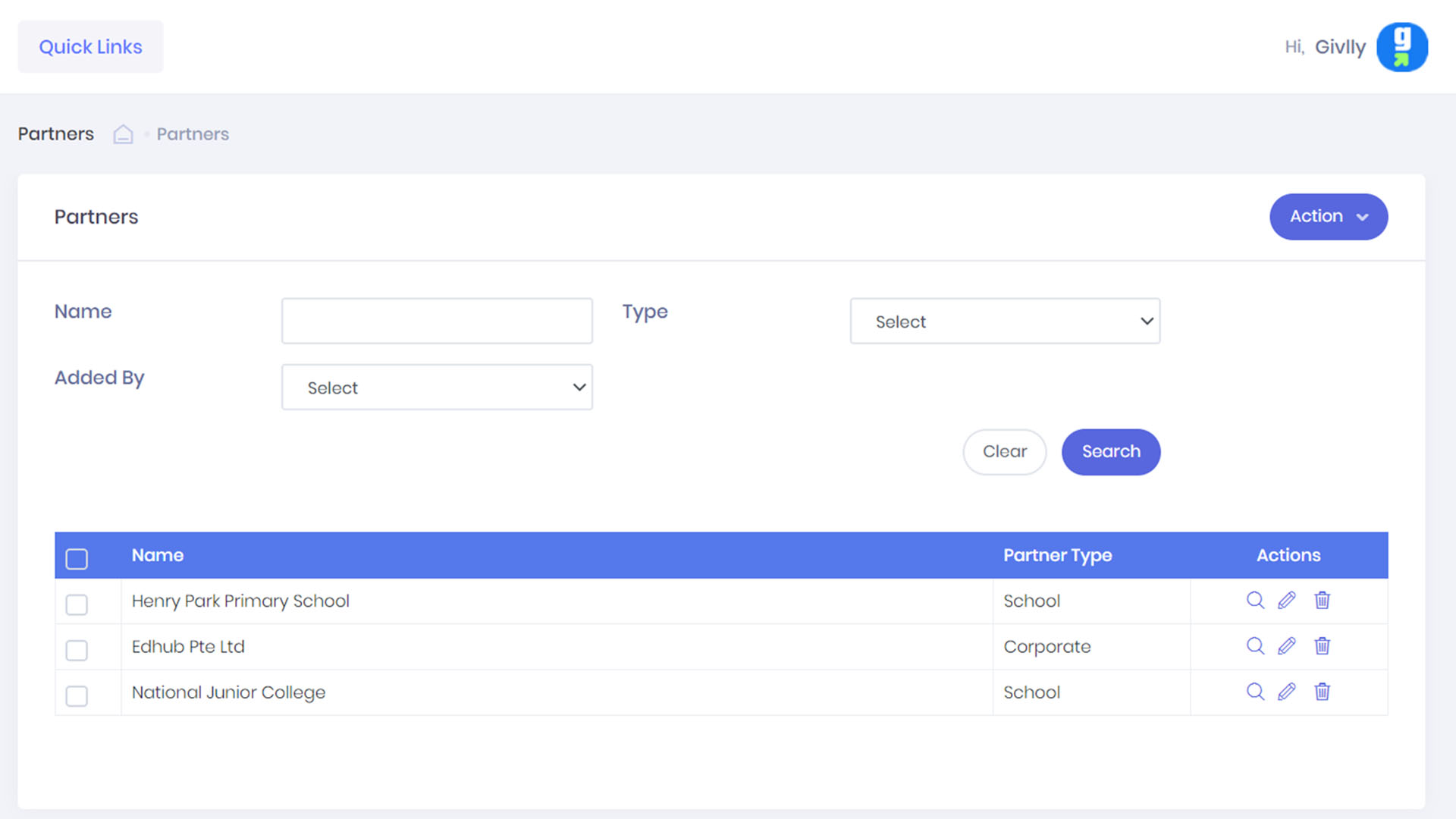Image resolution: width=1456 pixels, height=819 pixels.
Task: Delete Henry Park Primary School partner
Action: (1322, 601)
